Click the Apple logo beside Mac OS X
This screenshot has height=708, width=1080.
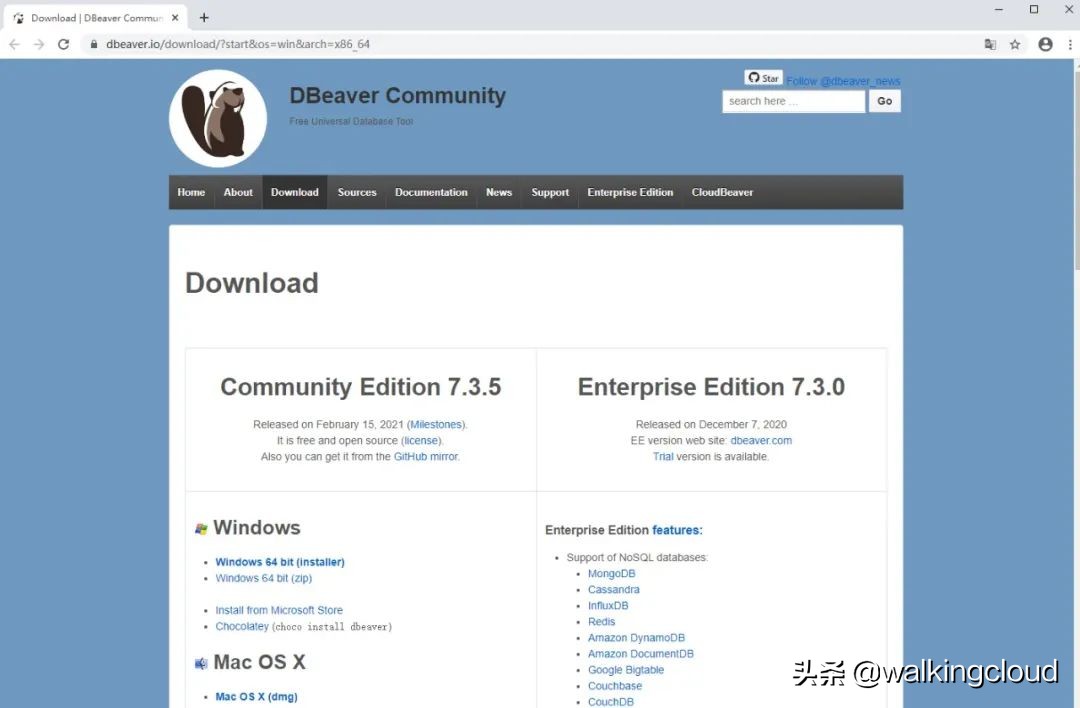(x=200, y=662)
